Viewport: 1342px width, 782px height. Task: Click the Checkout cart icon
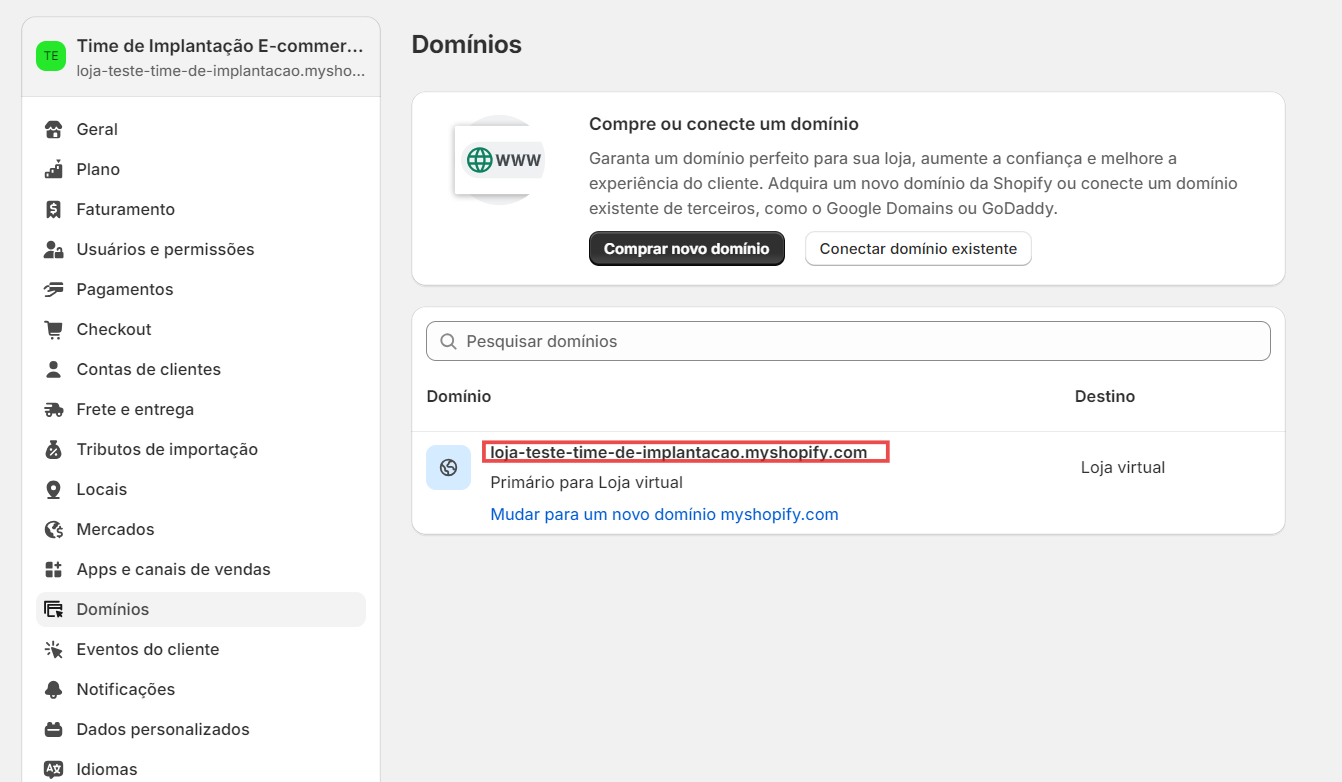(54, 330)
